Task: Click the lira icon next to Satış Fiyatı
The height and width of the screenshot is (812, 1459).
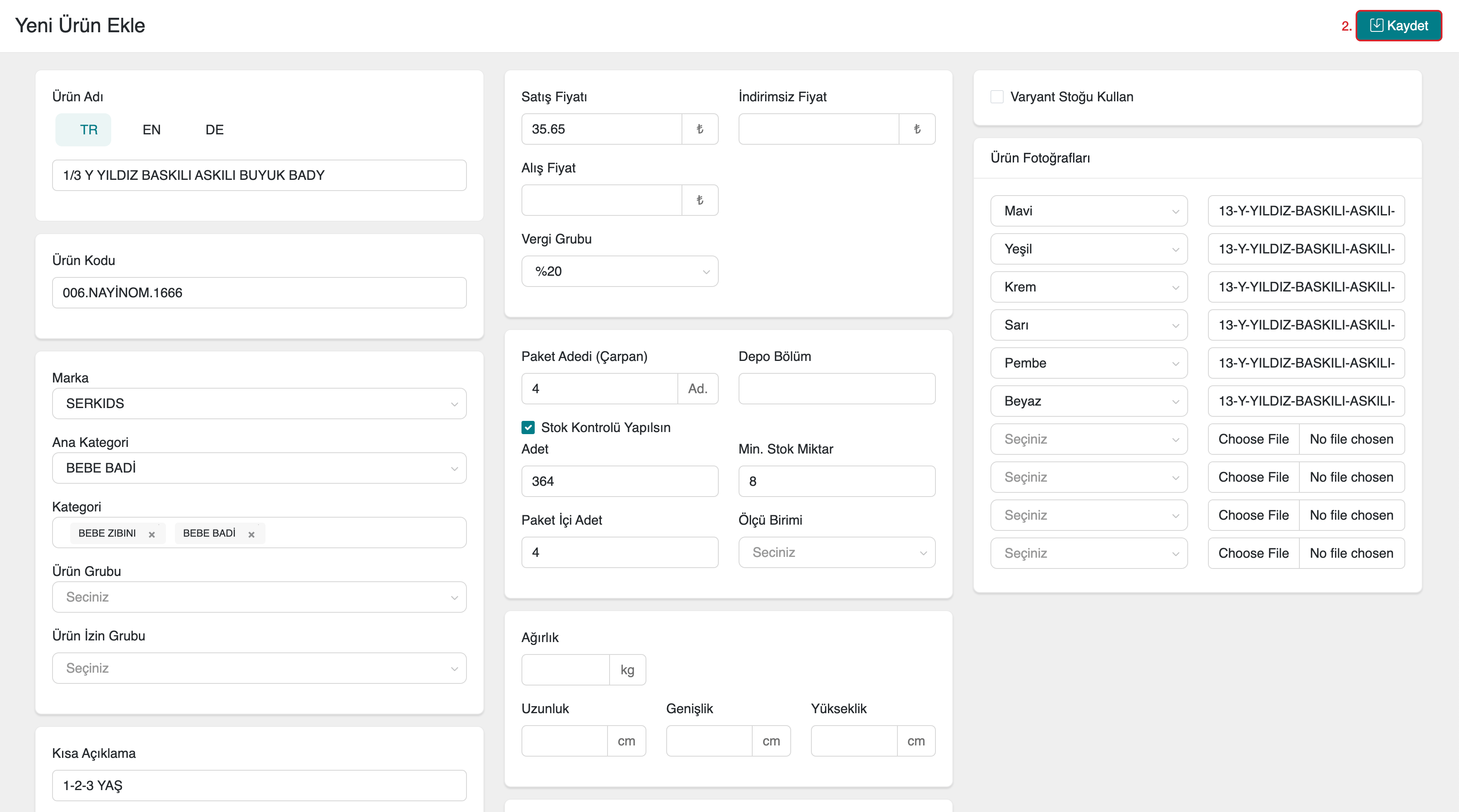Action: tap(699, 129)
